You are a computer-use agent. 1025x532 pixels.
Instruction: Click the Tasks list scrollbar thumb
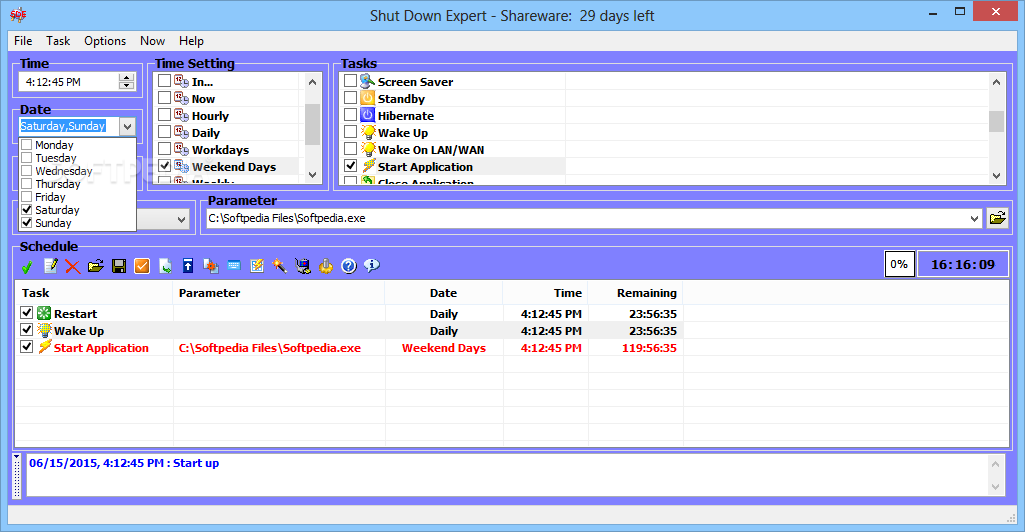(996, 121)
